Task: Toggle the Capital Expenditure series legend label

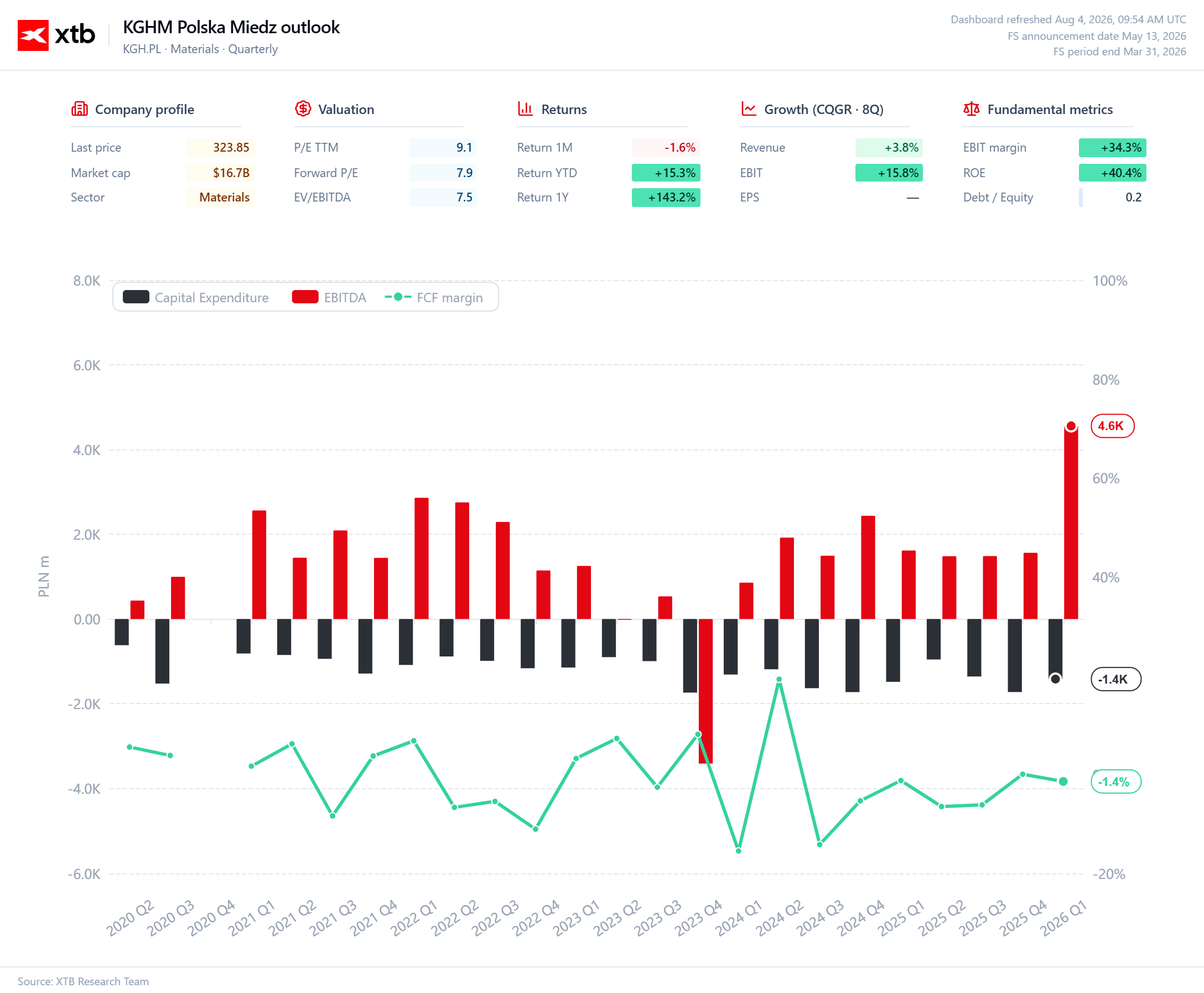Action: [211, 297]
